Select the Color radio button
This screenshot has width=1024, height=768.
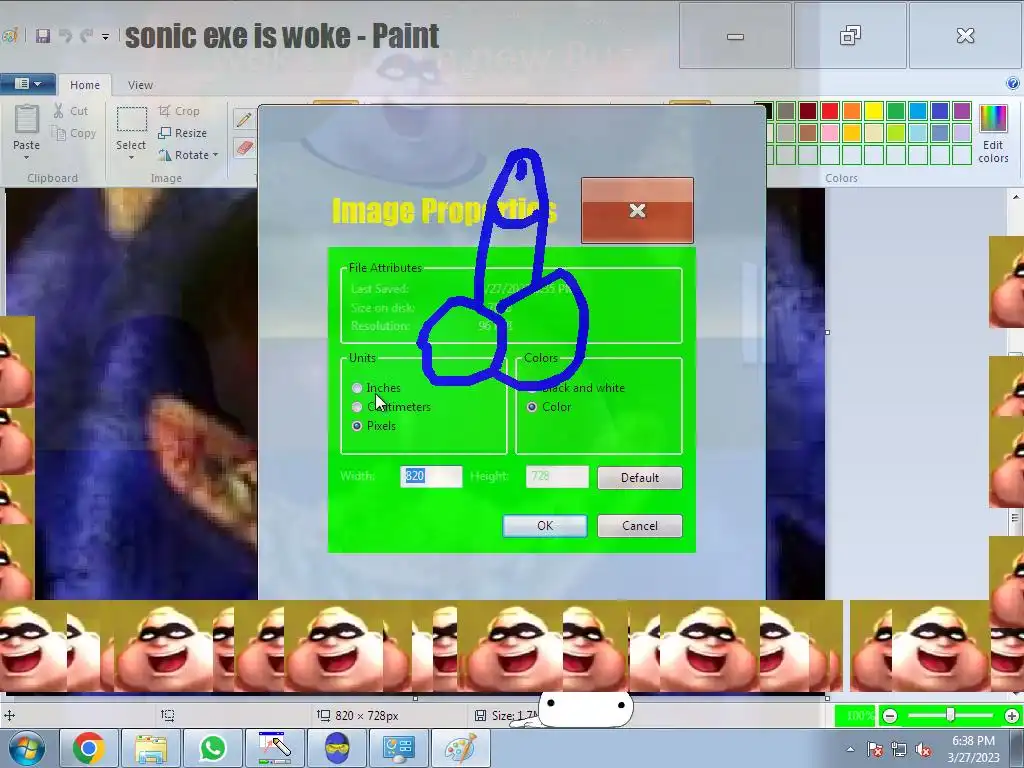pyautogui.click(x=532, y=407)
